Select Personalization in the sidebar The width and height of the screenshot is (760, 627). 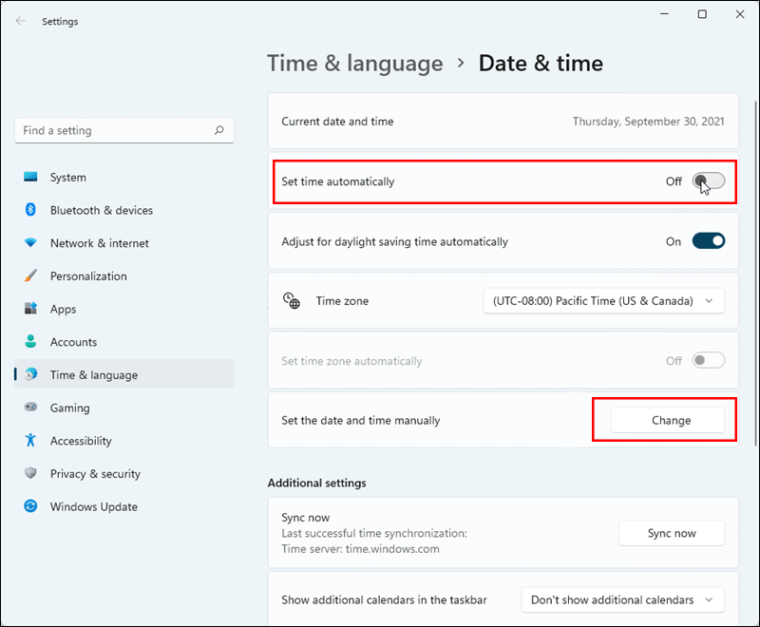tap(124, 276)
